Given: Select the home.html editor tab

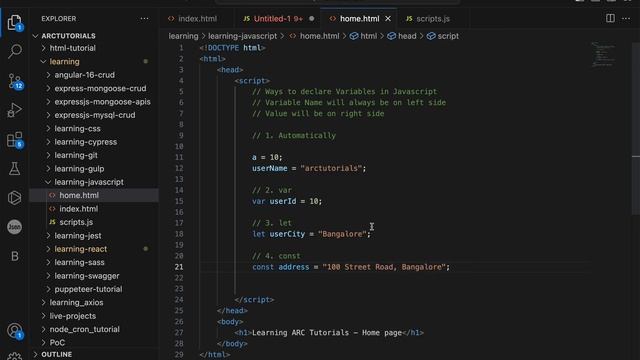Looking at the screenshot, I should [359, 19].
